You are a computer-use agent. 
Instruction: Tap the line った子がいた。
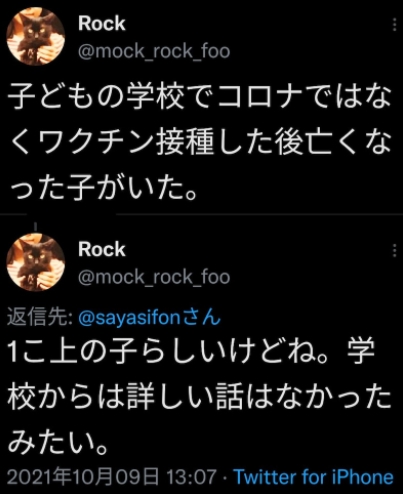click(x=103, y=188)
